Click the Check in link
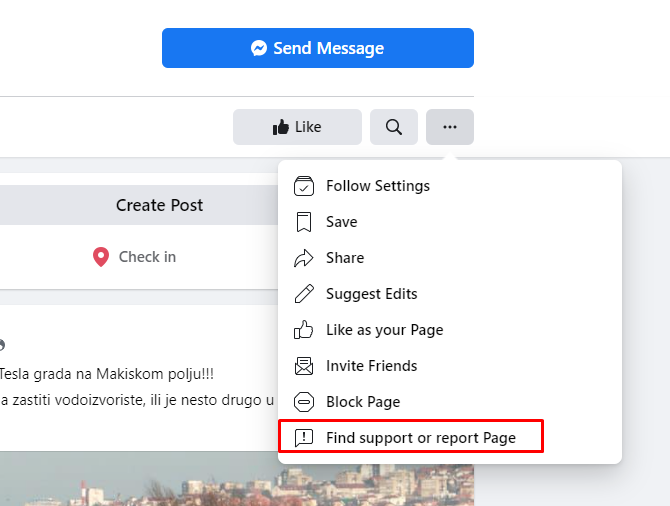Viewport: 670px width, 506px height. pos(134,257)
